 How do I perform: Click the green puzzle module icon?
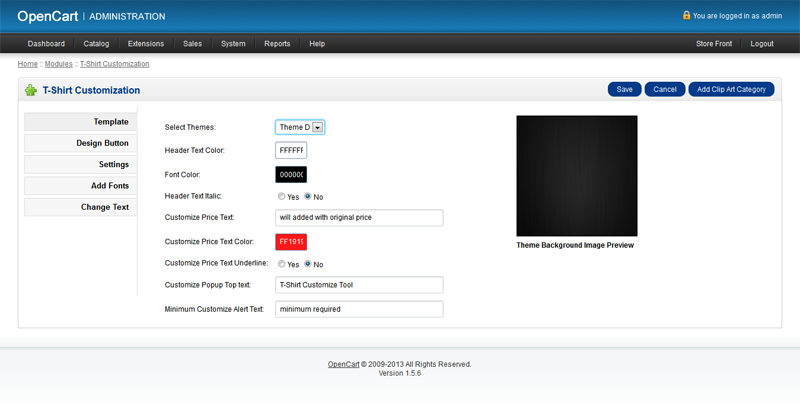31,90
